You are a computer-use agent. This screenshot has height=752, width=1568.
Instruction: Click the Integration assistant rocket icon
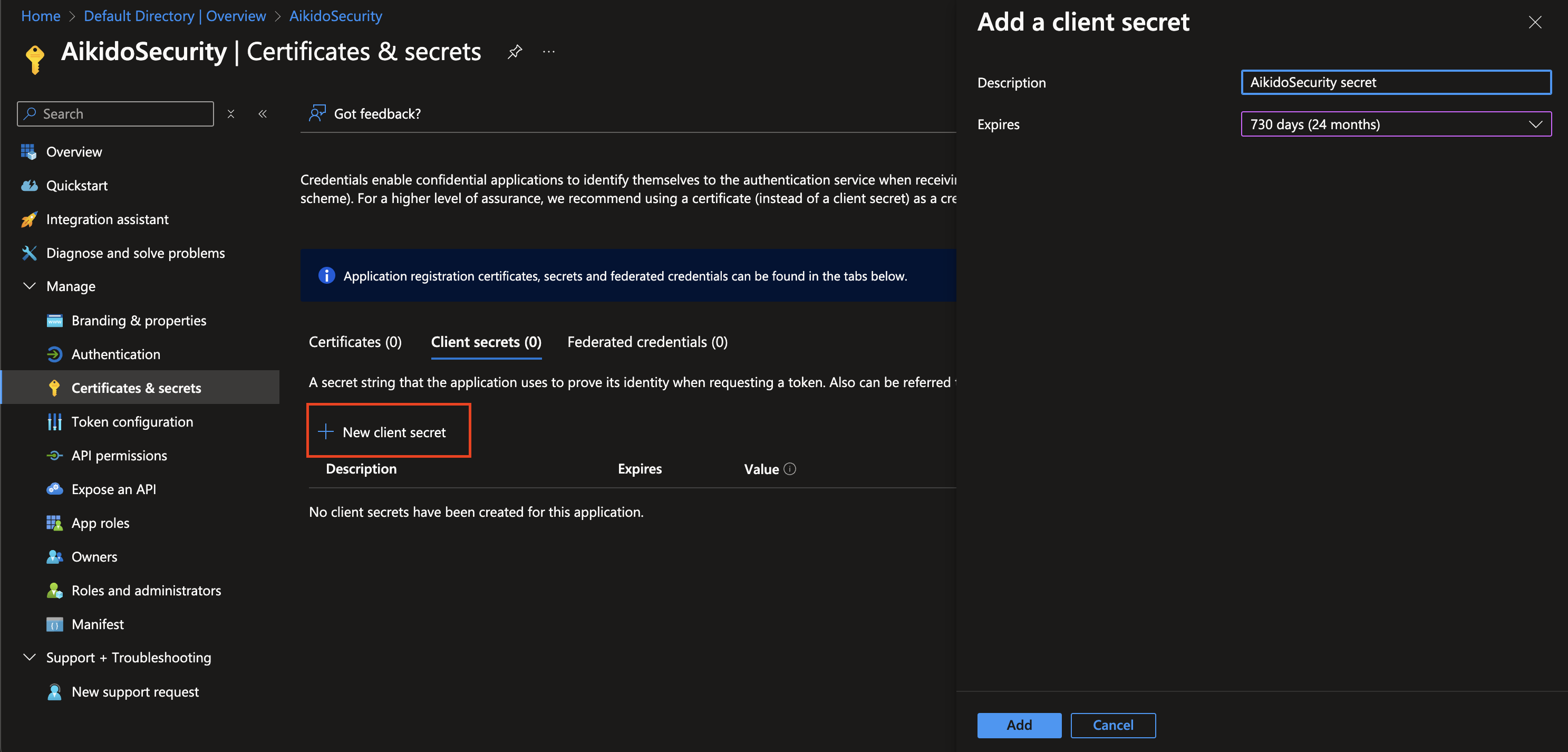pos(28,219)
